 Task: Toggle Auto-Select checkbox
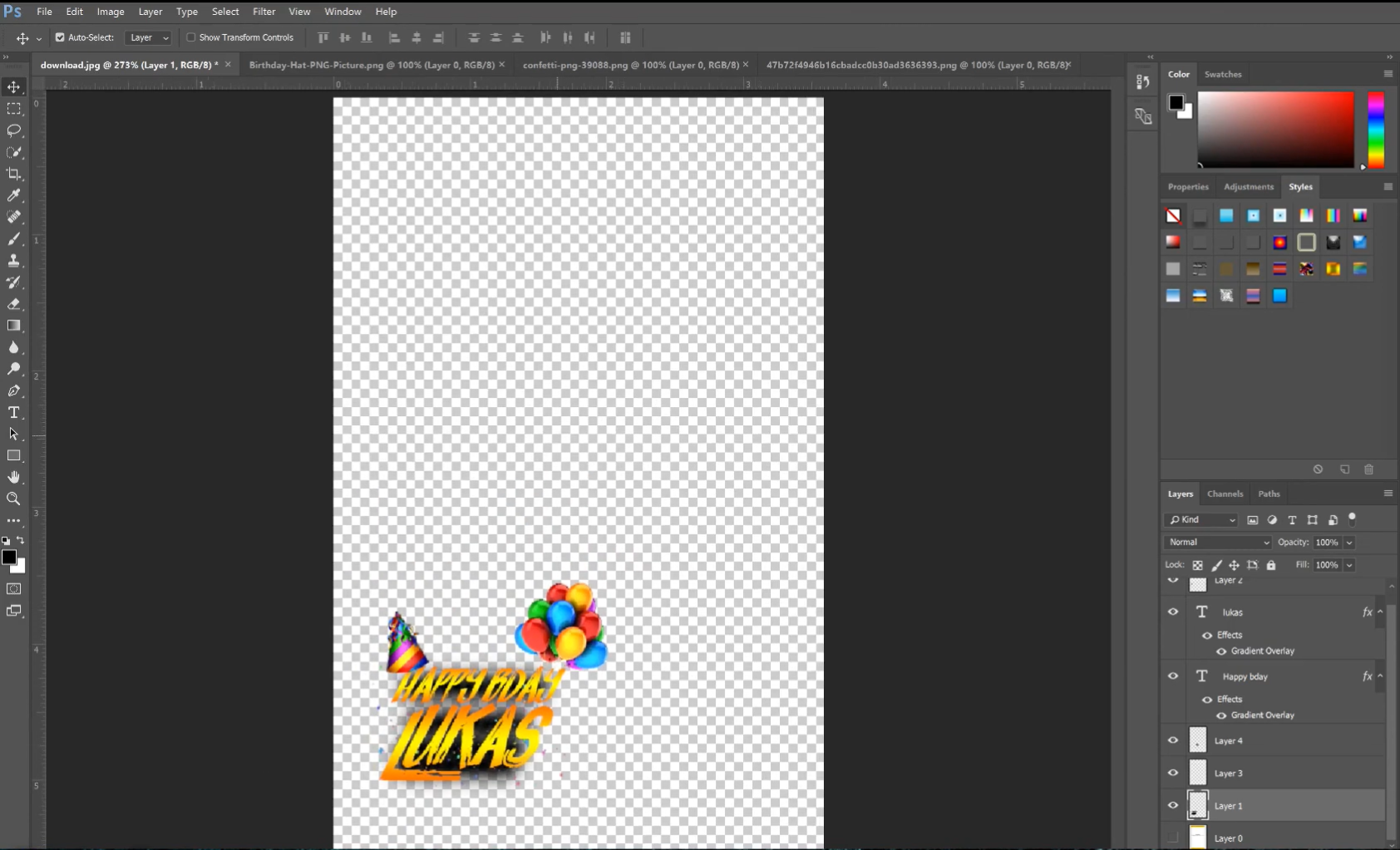point(59,37)
